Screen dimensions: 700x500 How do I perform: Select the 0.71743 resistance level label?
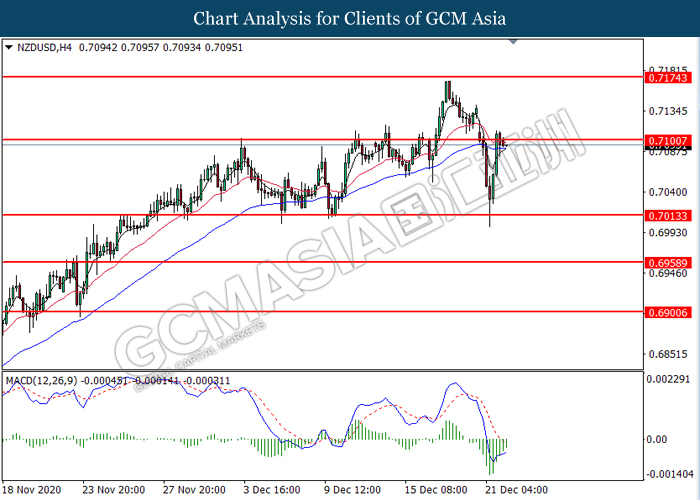pos(668,78)
